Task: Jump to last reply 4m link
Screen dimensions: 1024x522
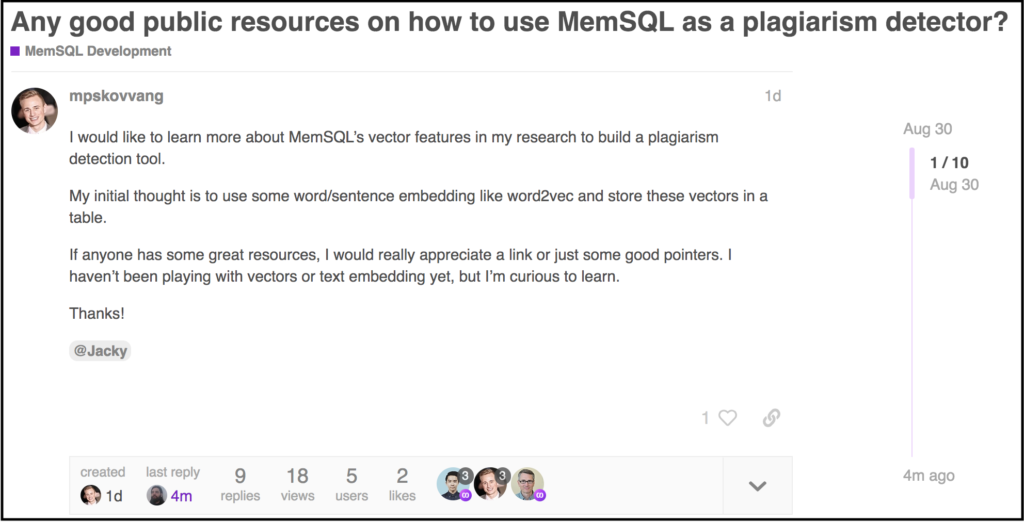Action: tap(182, 496)
